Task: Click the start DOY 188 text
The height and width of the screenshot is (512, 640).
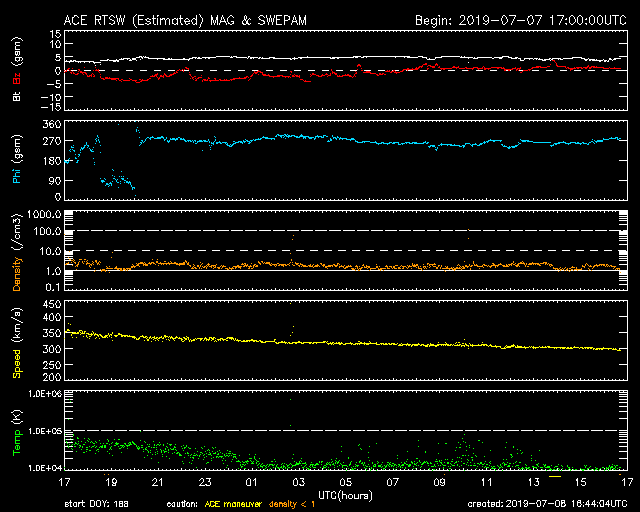Action: click(x=96, y=504)
